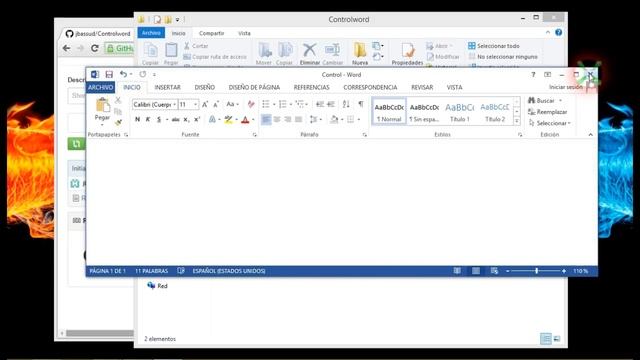This screenshot has height=360, width=640.
Task: Click the bullet list icon
Action: [266, 104]
